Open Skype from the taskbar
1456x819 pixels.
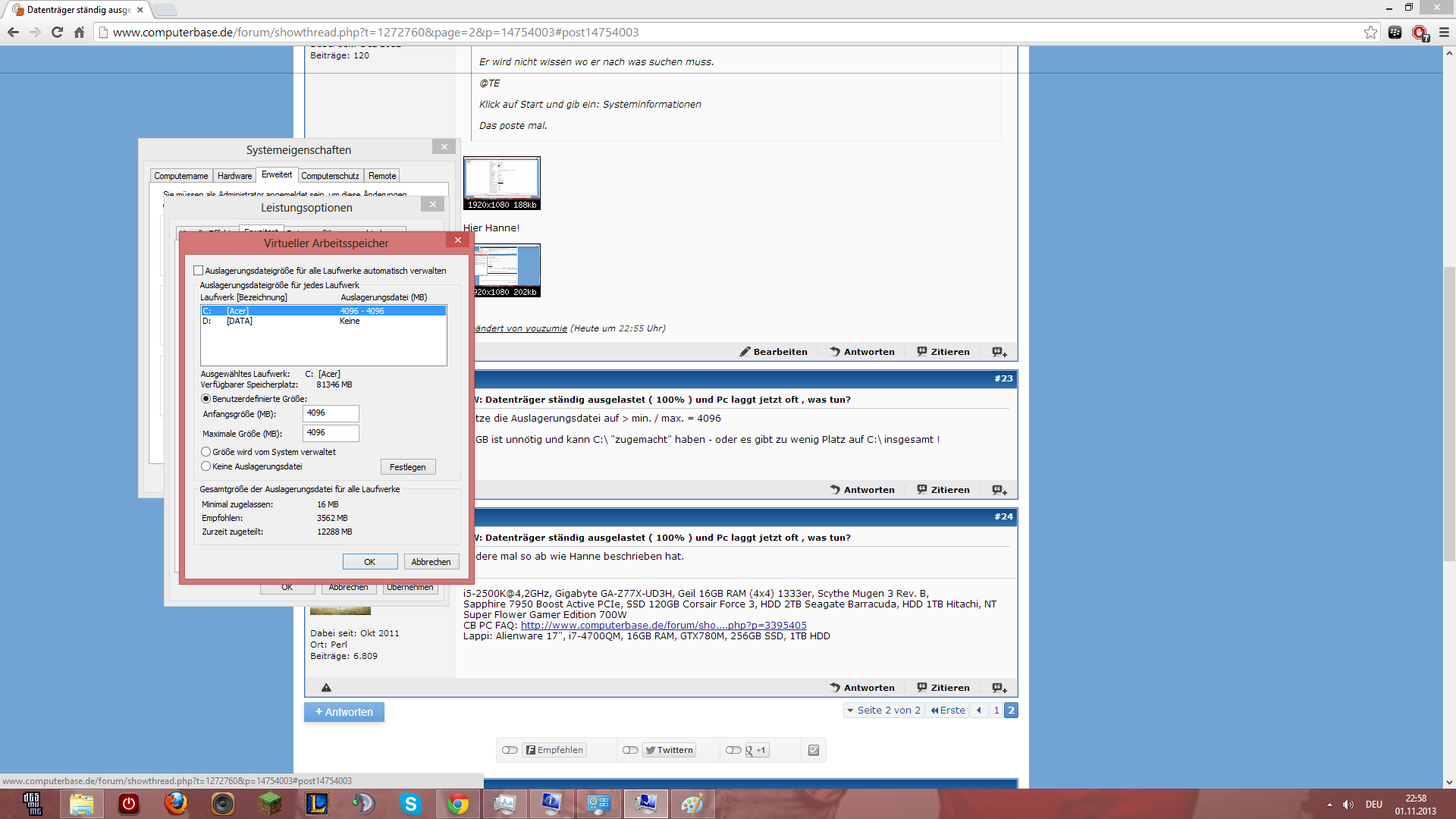pyautogui.click(x=410, y=804)
